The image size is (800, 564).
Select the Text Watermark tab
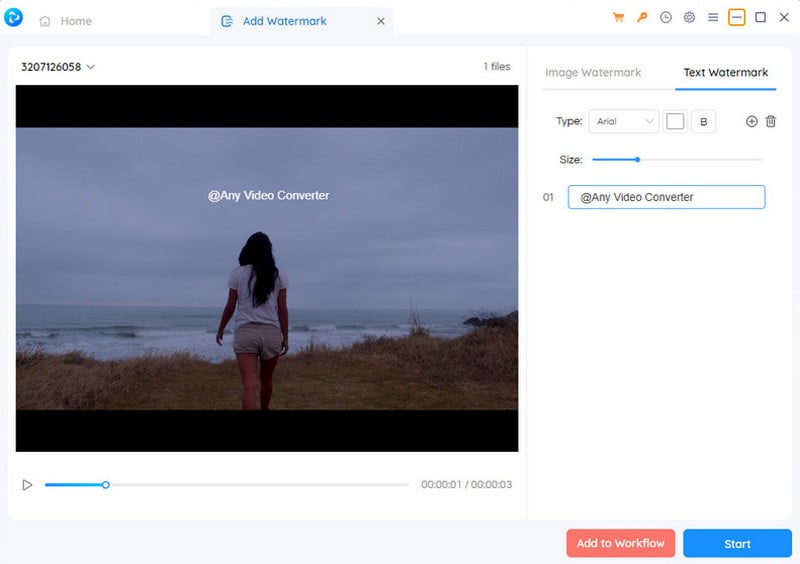pyautogui.click(x=726, y=72)
